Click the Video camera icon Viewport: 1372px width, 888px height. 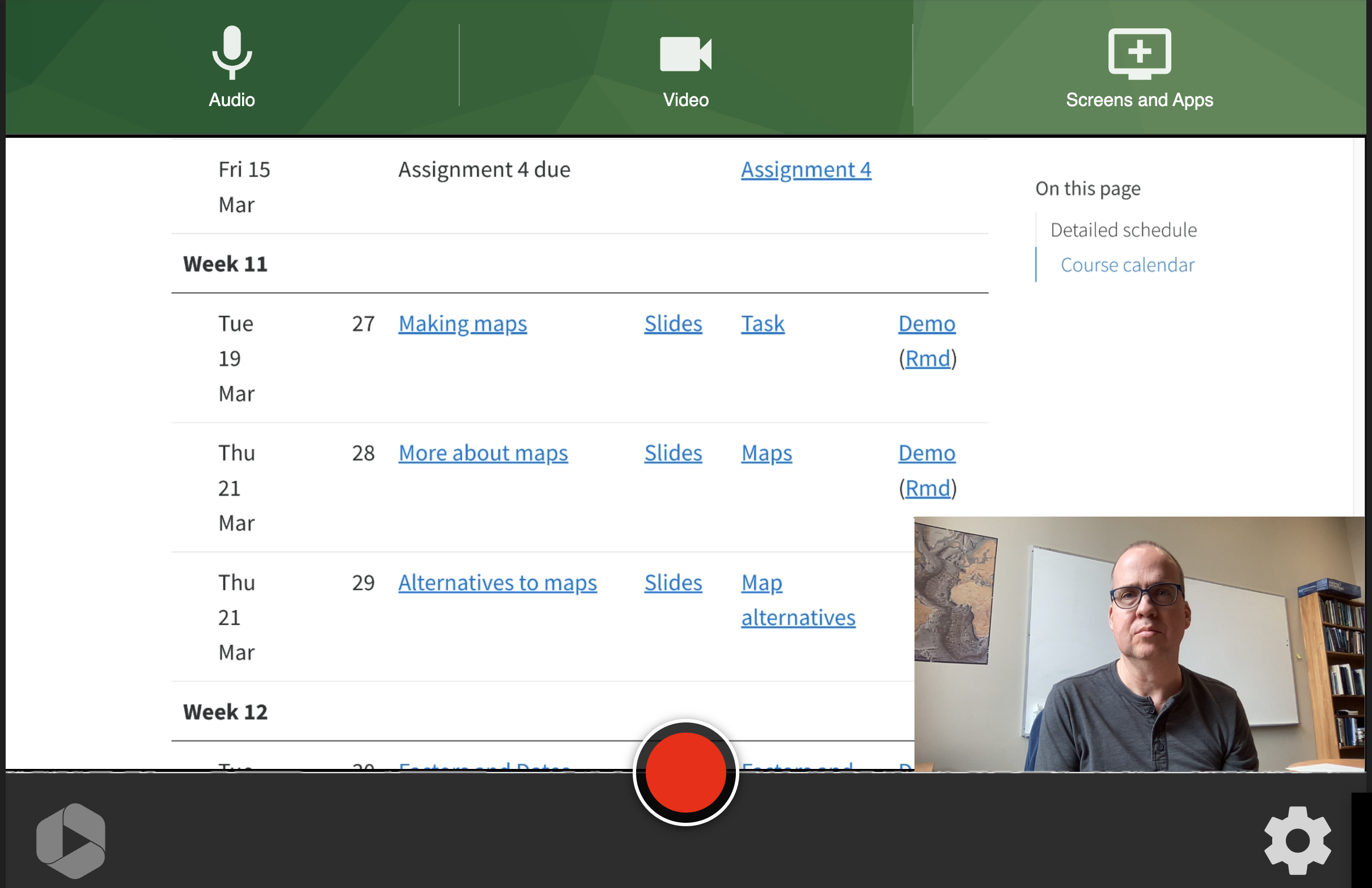click(x=685, y=54)
